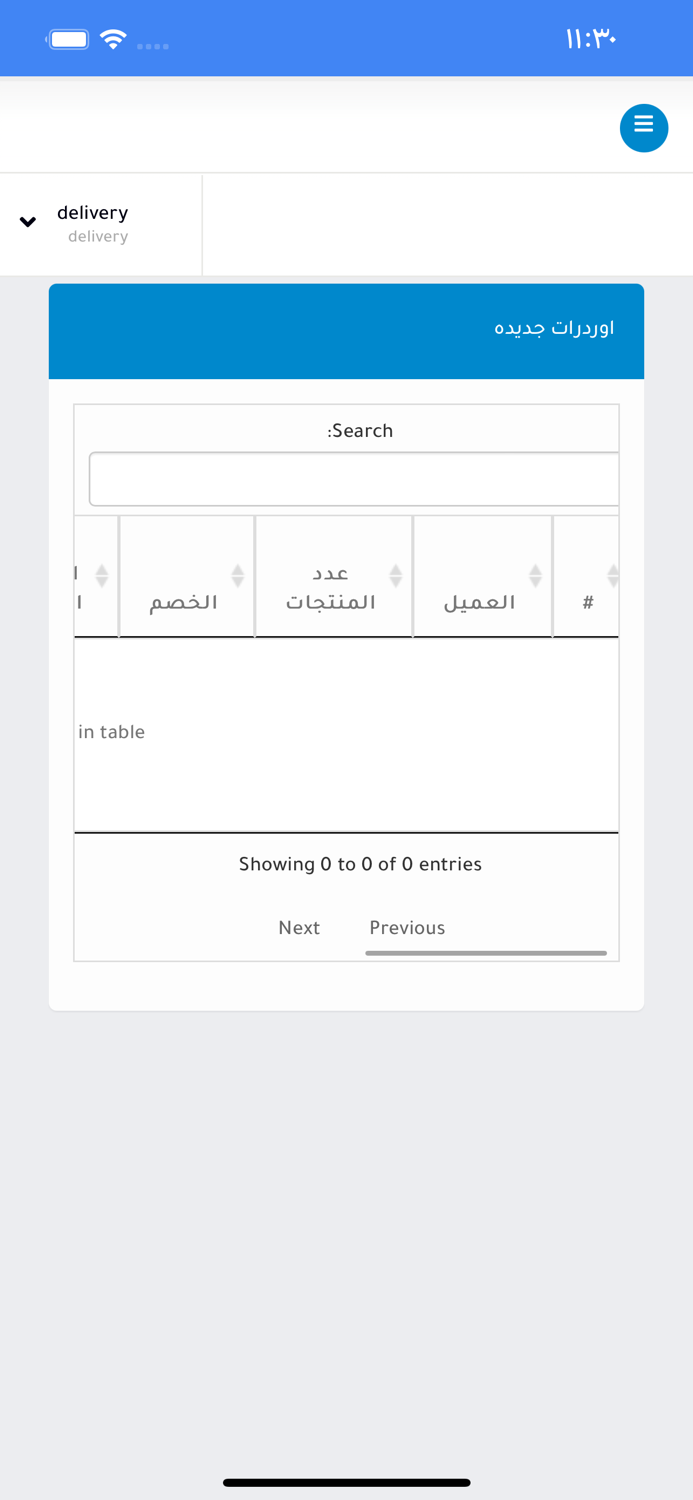Click the sort icon on the # column
This screenshot has width=693, height=1500.
612,575
